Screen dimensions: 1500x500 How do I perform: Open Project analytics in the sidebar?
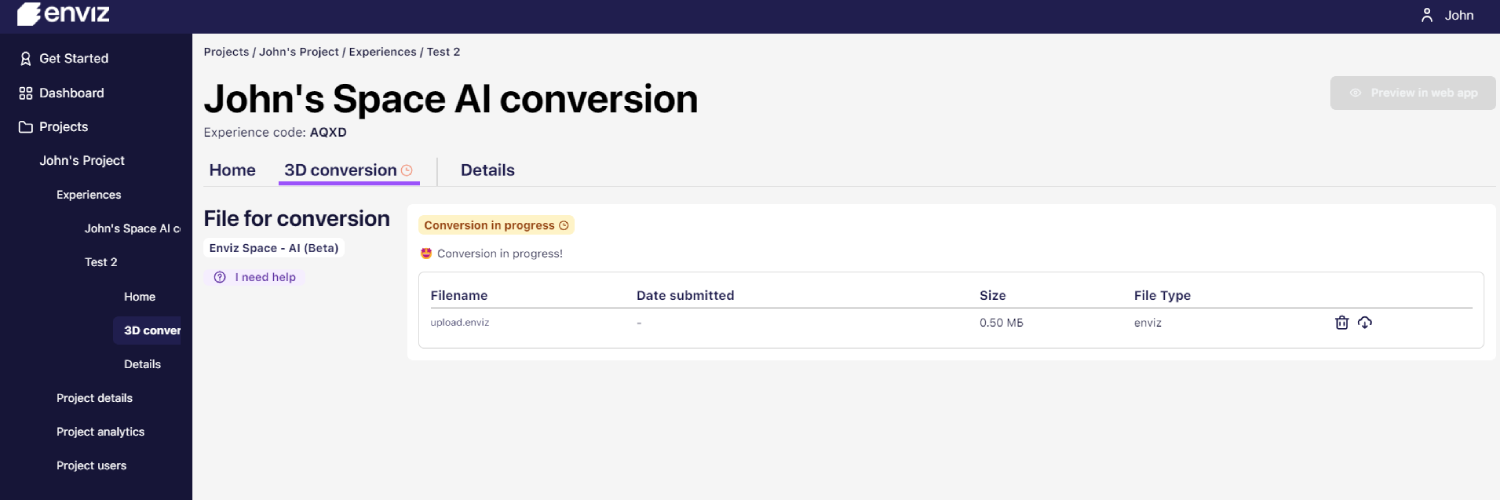(100, 432)
